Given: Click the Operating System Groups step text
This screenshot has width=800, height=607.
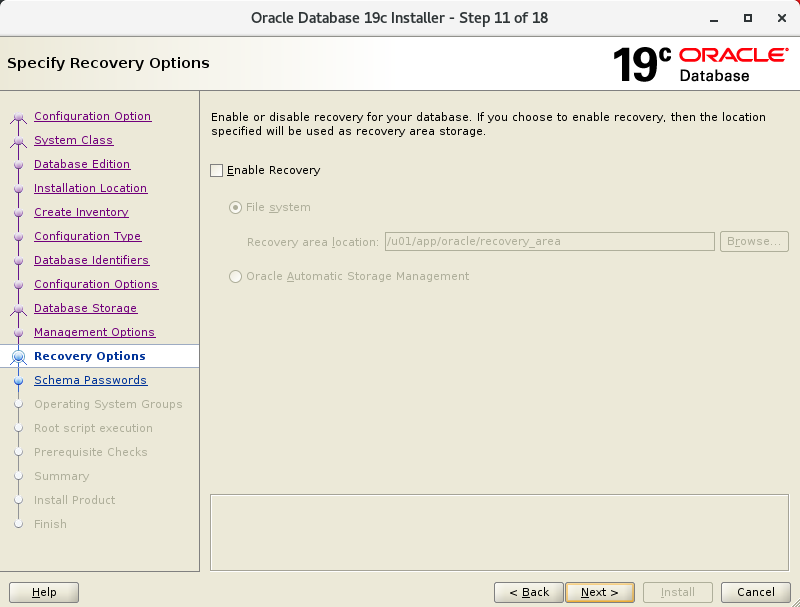Looking at the screenshot, I should (x=108, y=404).
